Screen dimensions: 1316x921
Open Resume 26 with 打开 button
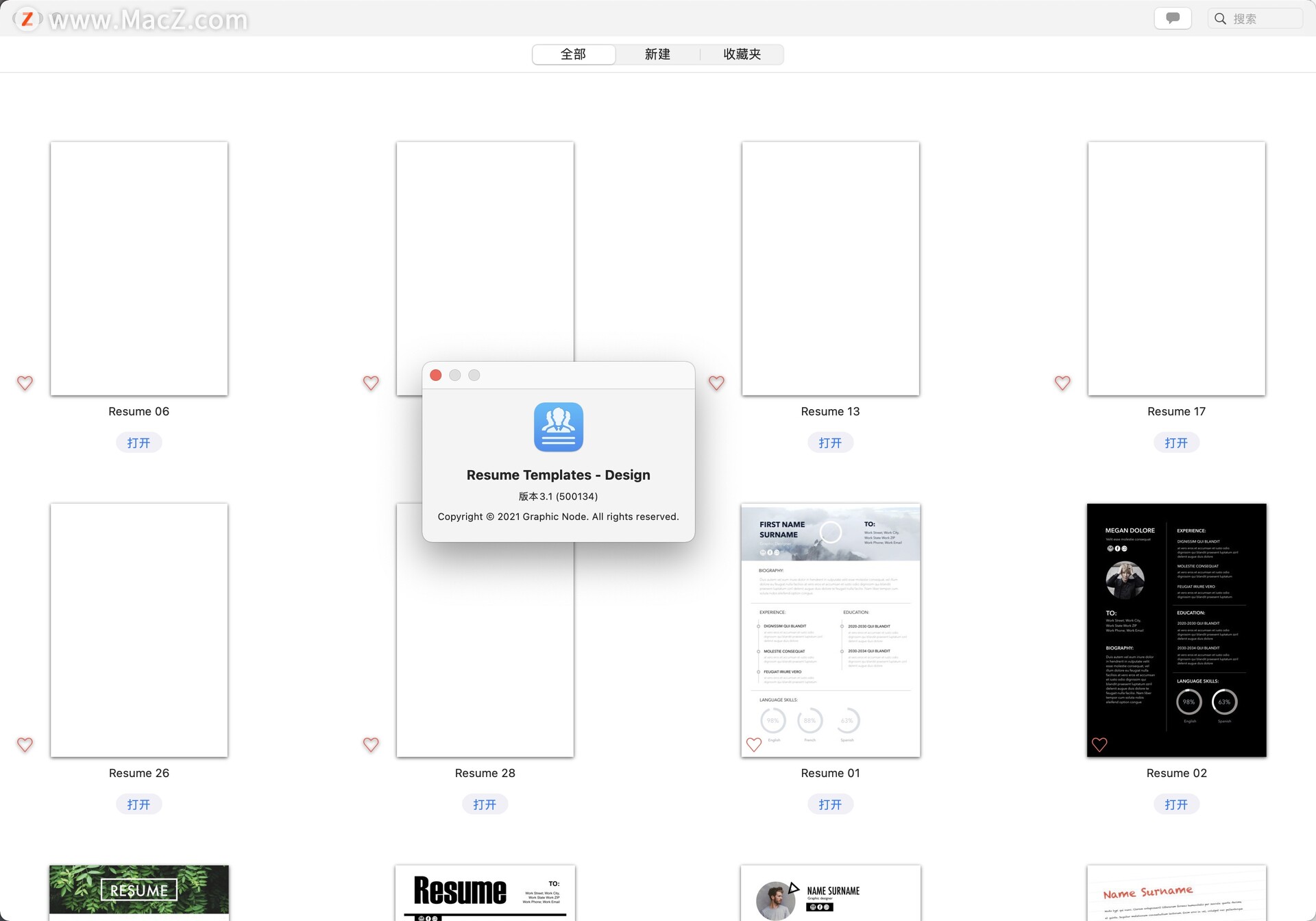[138, 805]
